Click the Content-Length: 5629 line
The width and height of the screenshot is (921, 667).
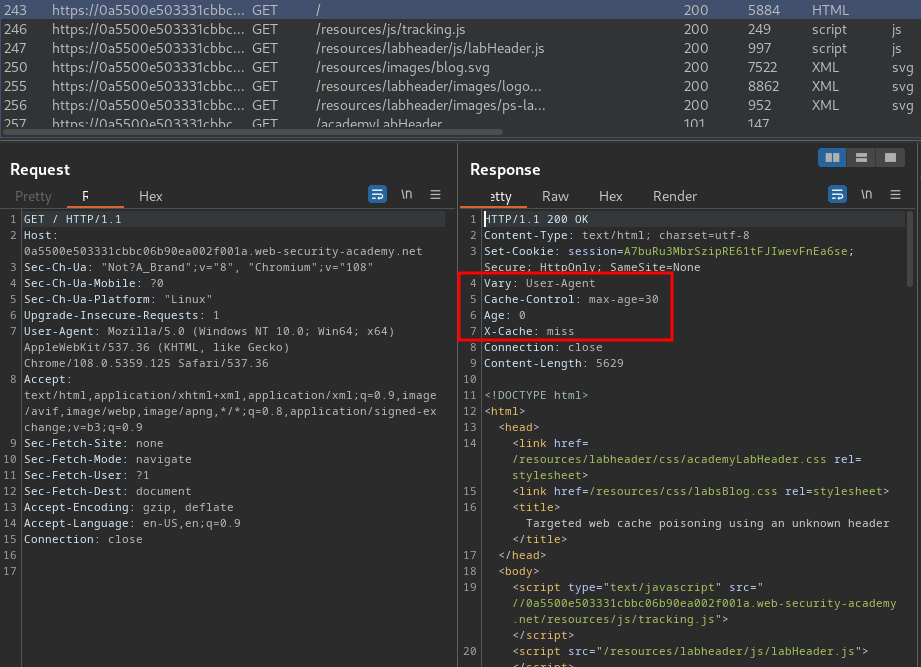tap(553, 363)
